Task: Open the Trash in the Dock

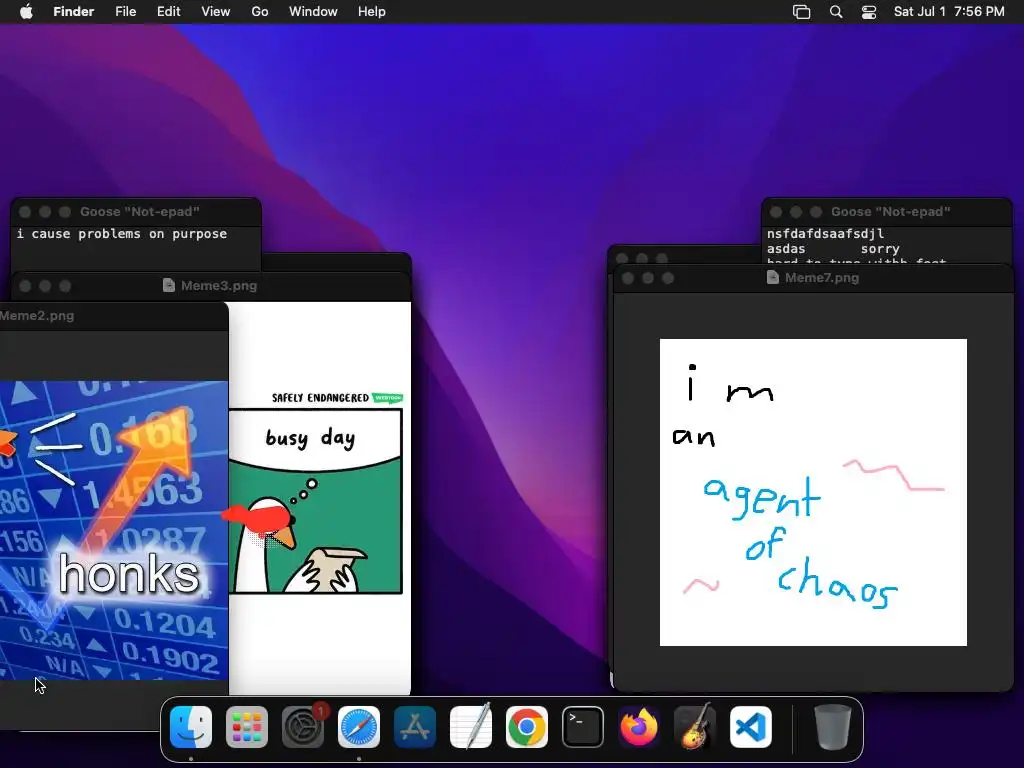Action: coord(833,727)
